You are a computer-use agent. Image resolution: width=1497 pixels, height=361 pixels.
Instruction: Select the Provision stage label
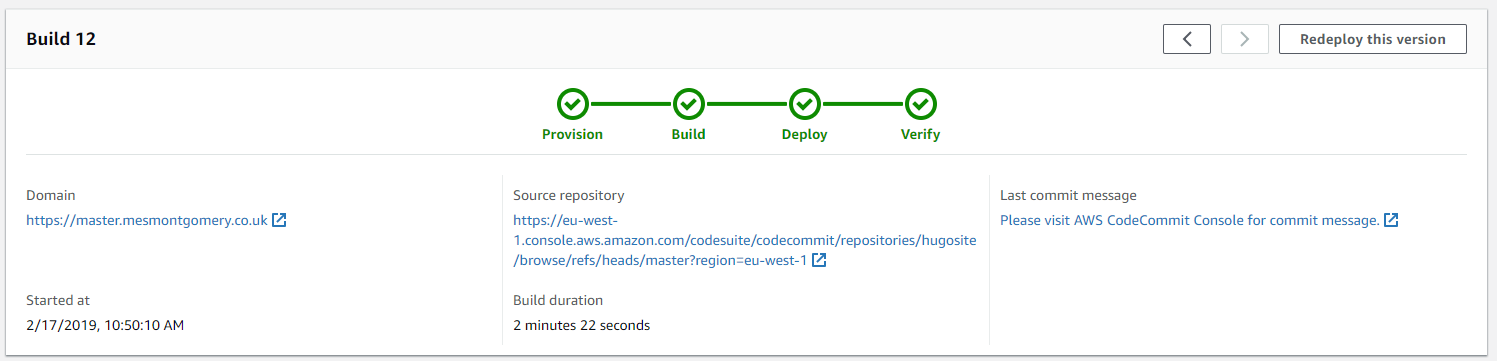tap(573, 134)
